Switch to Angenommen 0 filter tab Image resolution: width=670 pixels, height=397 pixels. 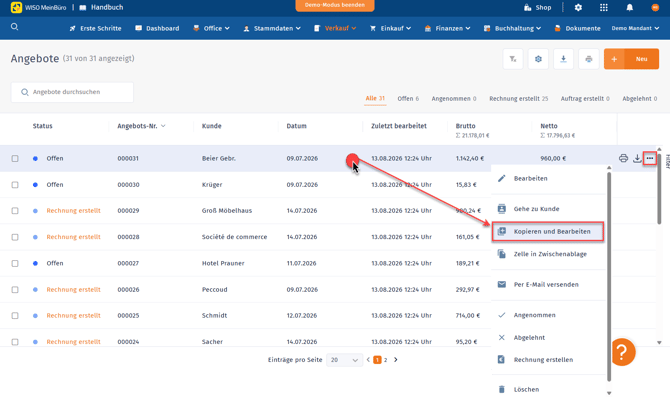tap(454, 99)
